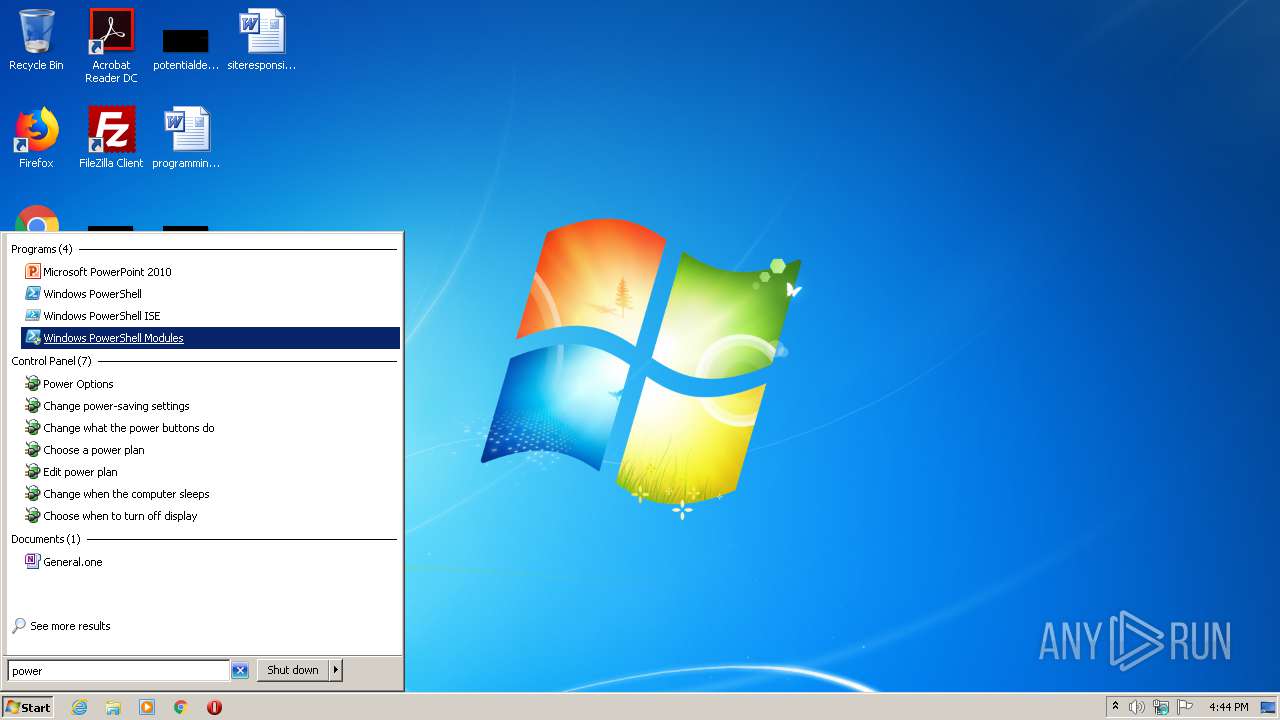The image size is (1280, 720).
Task: Open Microsoft PowerPoint 2010 result
Action: pyautogui.click(x=210, y=272)
